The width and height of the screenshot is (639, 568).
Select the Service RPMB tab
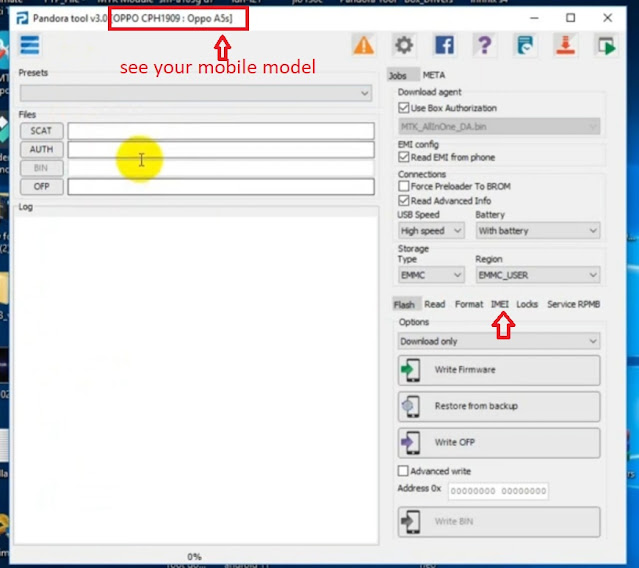click(x=573, y=304)
